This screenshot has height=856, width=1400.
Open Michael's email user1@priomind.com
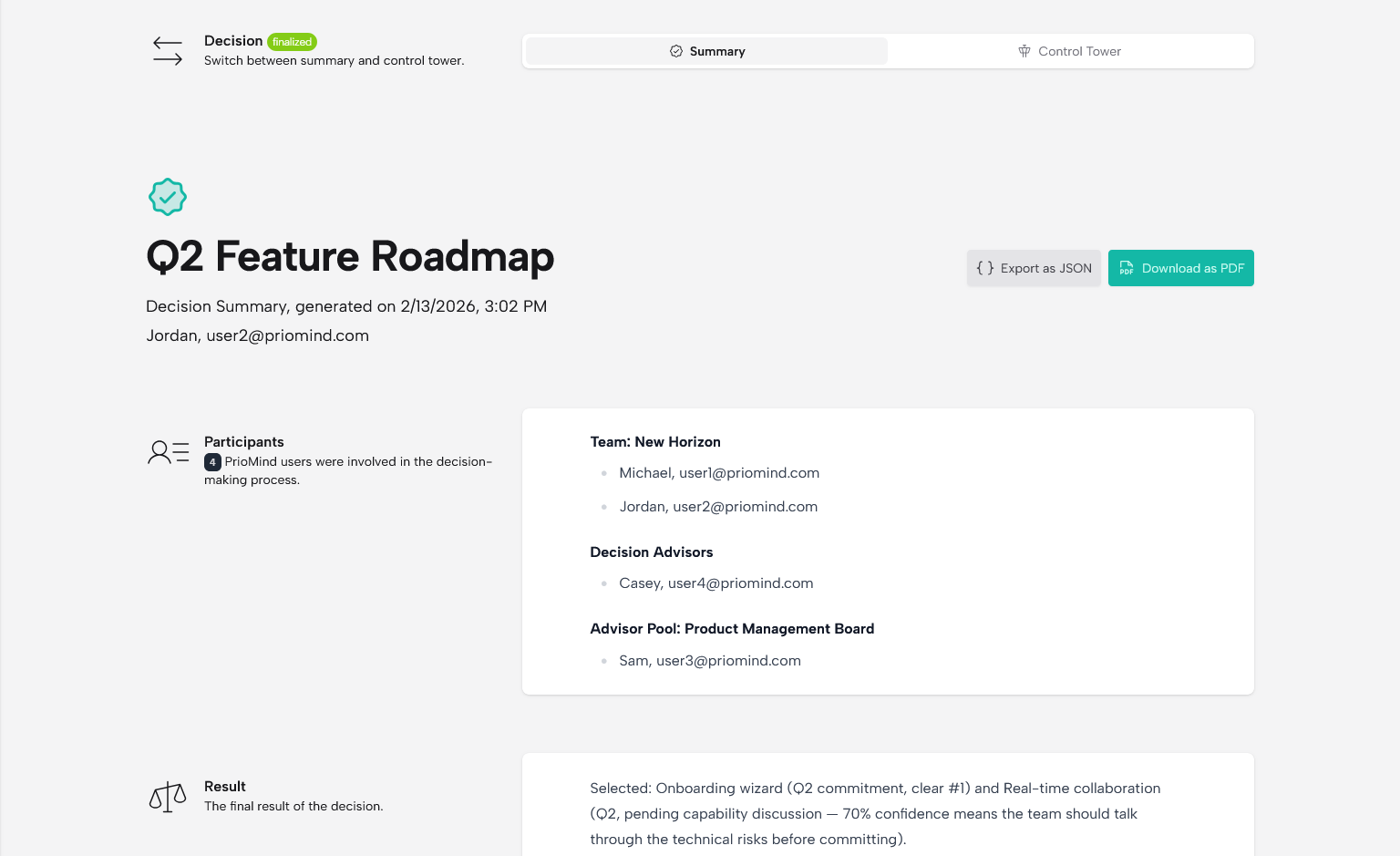click(x=719, y=473)
